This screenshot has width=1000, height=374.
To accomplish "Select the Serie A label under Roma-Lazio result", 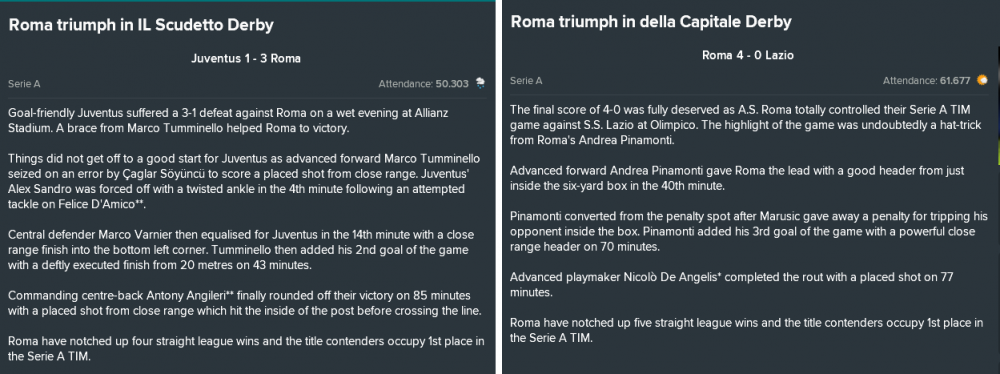I will (x=526, y=80).
